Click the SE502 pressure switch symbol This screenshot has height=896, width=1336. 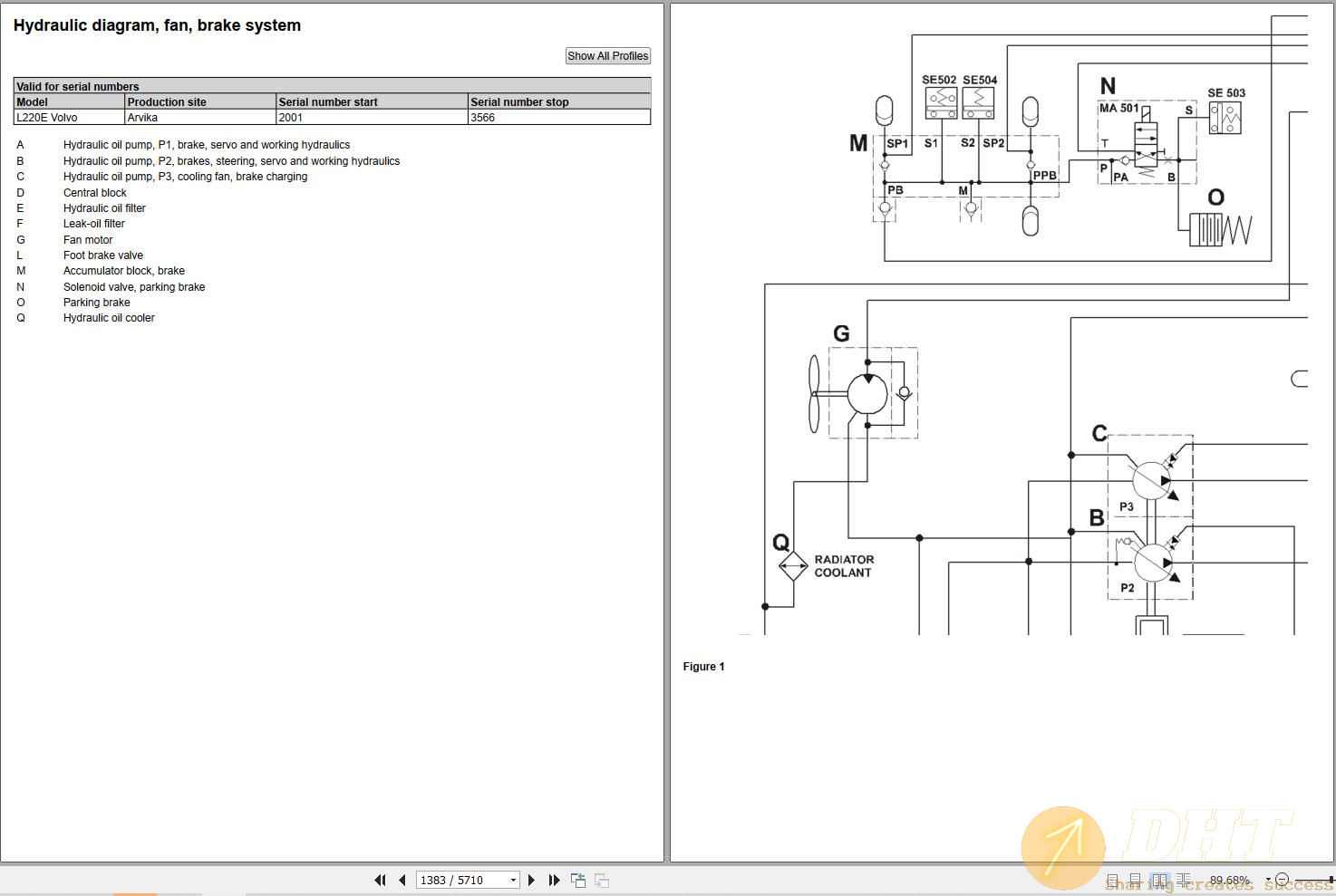(942, 102)
